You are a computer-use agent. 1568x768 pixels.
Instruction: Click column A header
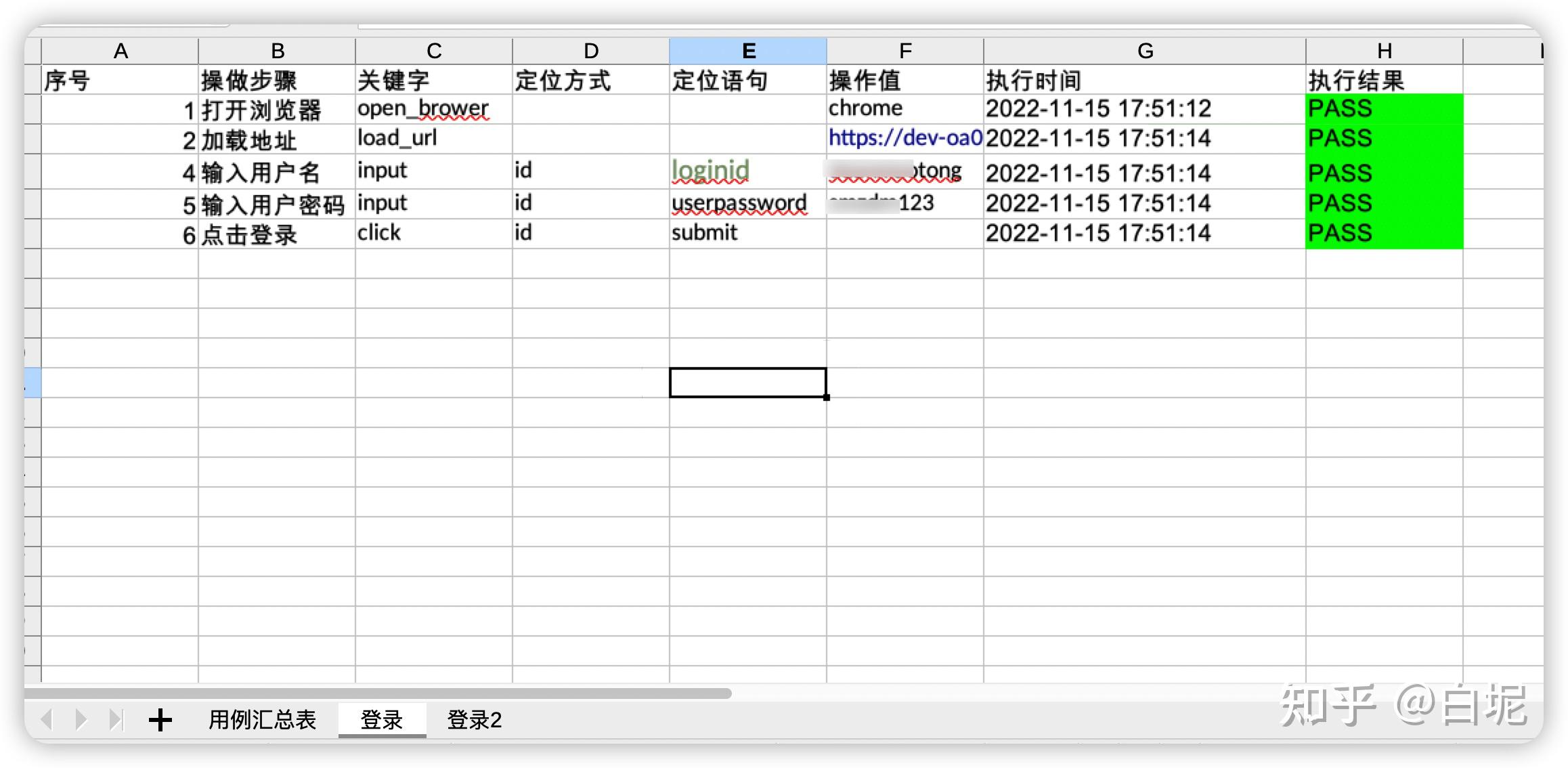[121, 51]
